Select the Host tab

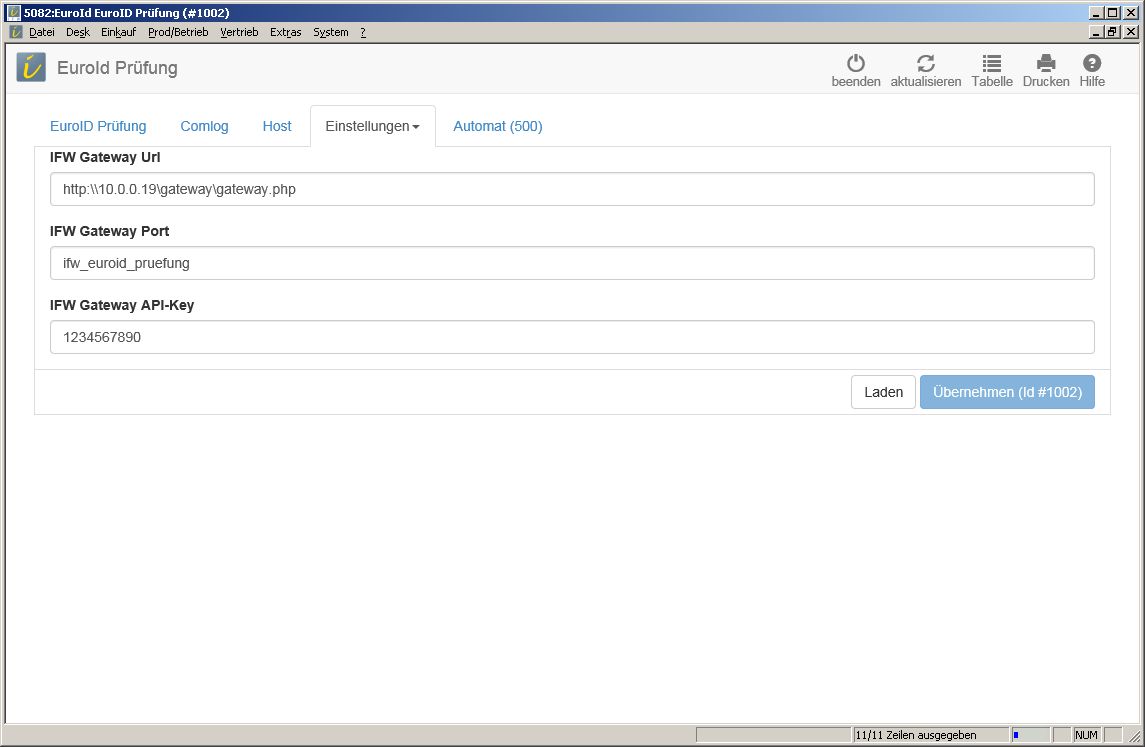277,126
